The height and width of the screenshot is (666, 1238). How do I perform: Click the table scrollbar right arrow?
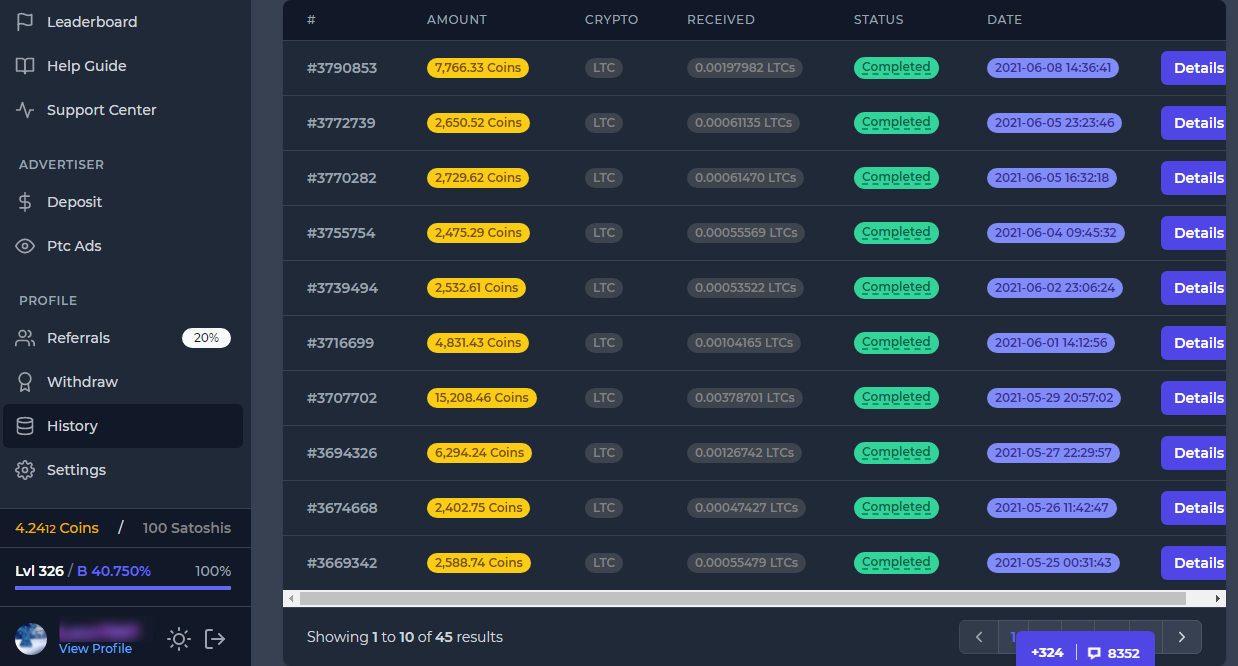pos(1218,598)
